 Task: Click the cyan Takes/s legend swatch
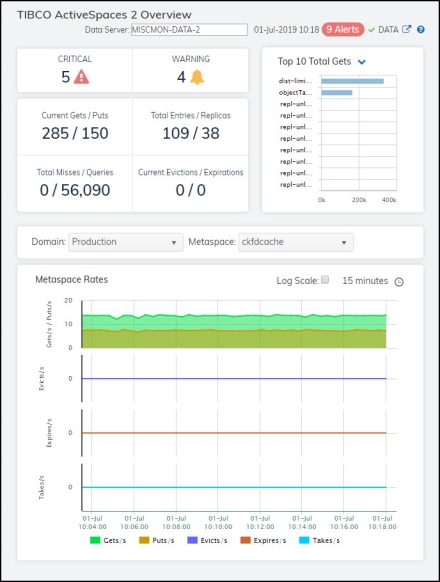click(304, 540)
